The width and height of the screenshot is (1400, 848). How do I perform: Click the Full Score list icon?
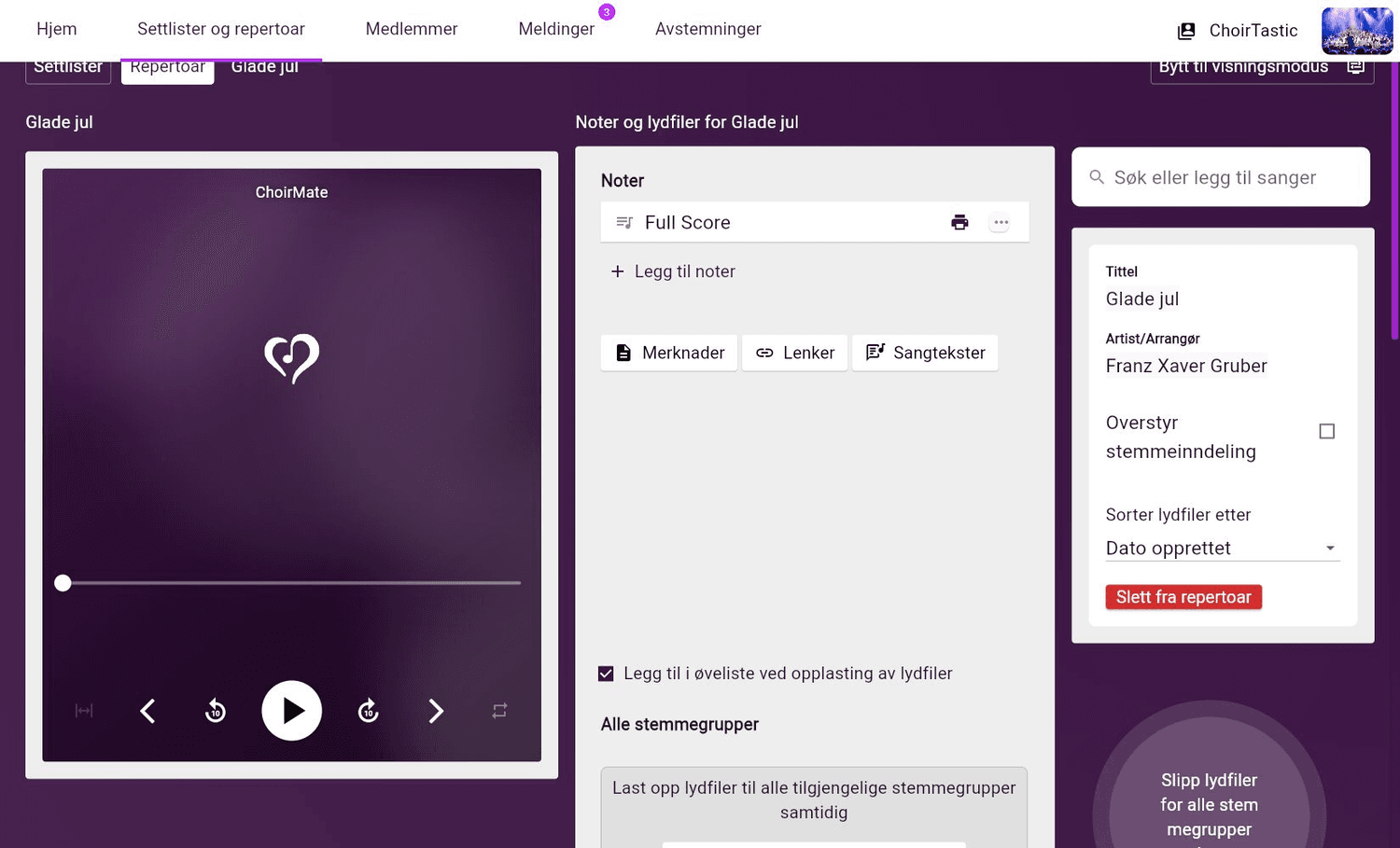[624, 222]
